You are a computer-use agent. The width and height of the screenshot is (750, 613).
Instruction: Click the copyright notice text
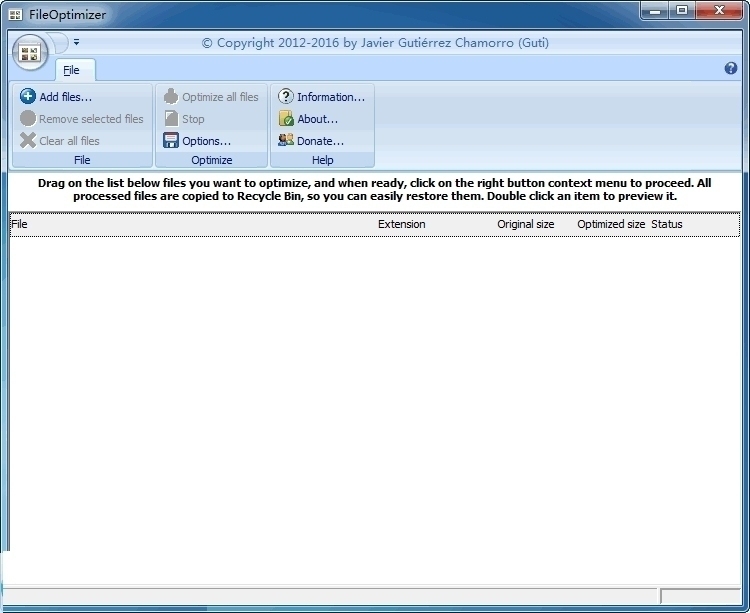375,43
